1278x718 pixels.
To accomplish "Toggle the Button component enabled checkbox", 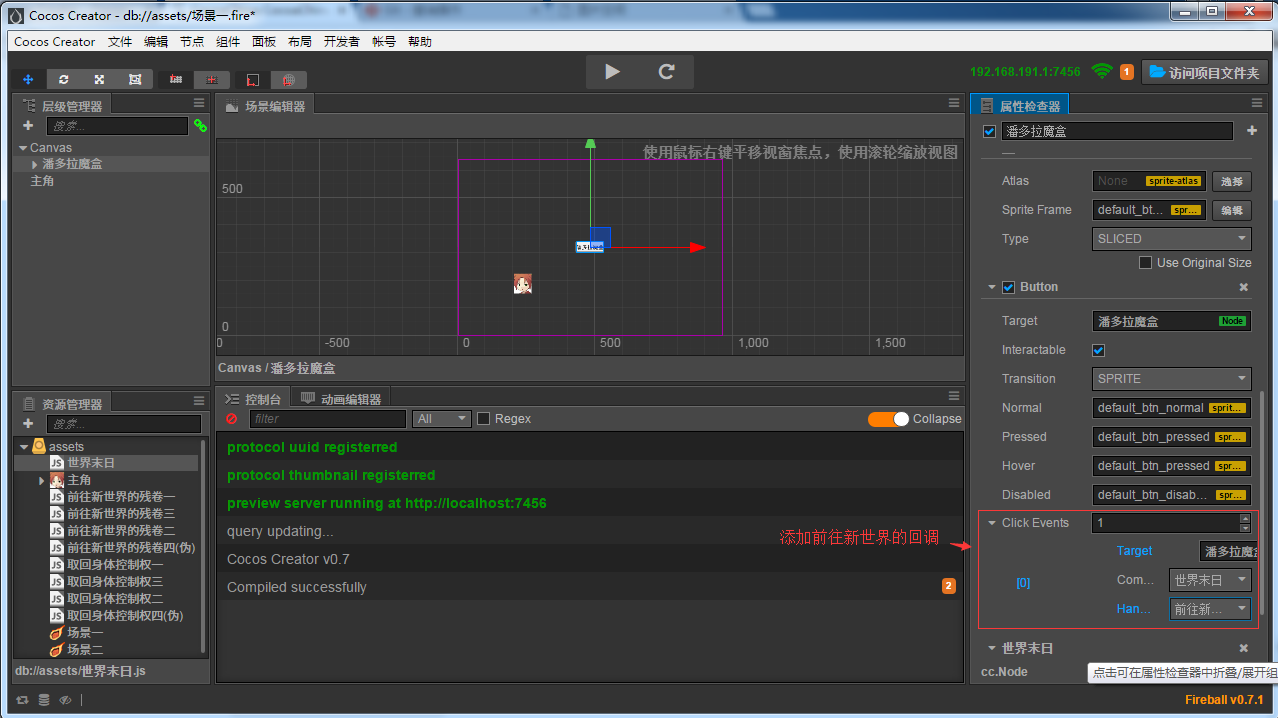I will (1009, 287).
